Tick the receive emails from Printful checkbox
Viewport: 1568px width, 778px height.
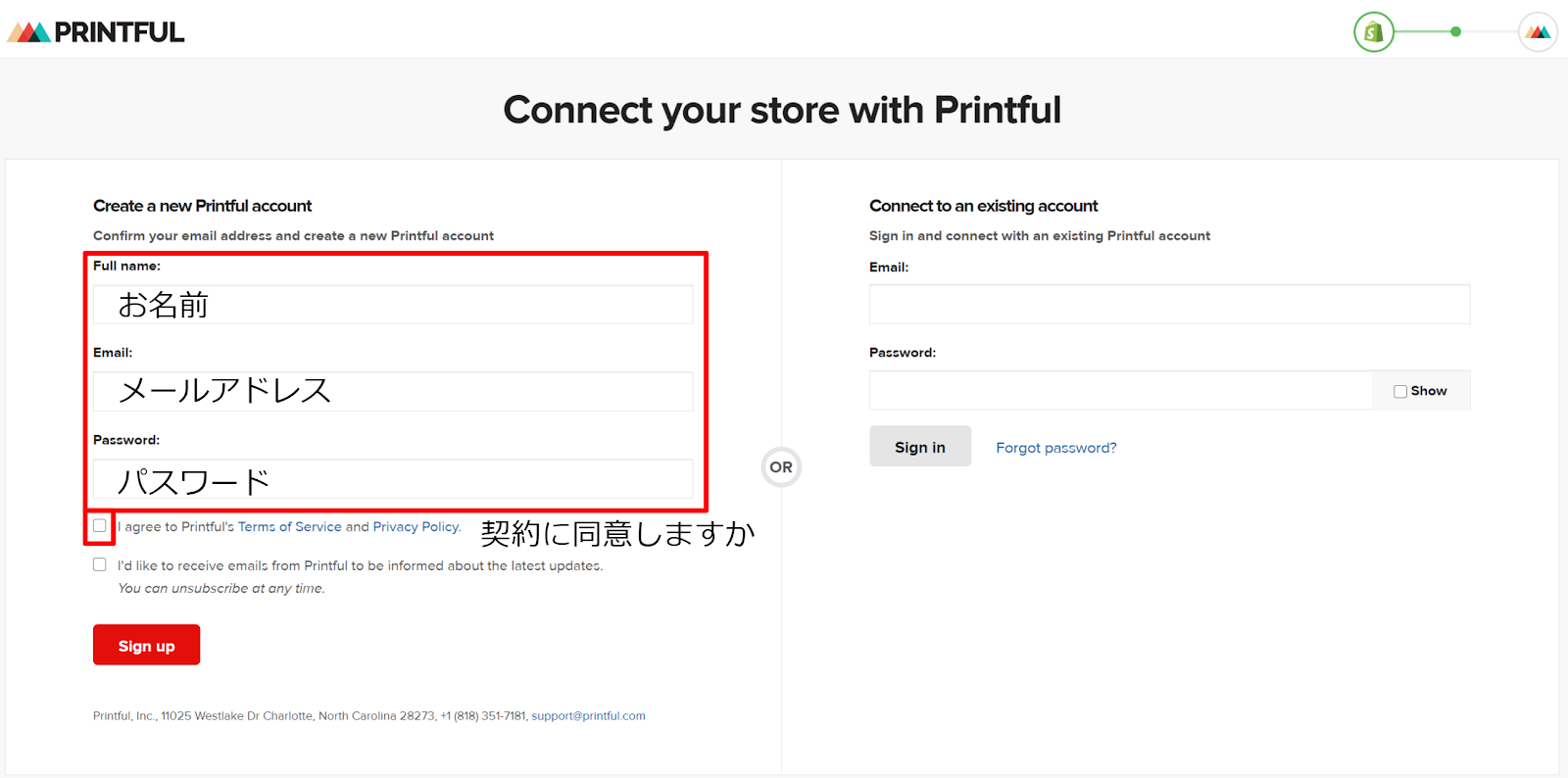click(x=100, y=564)
